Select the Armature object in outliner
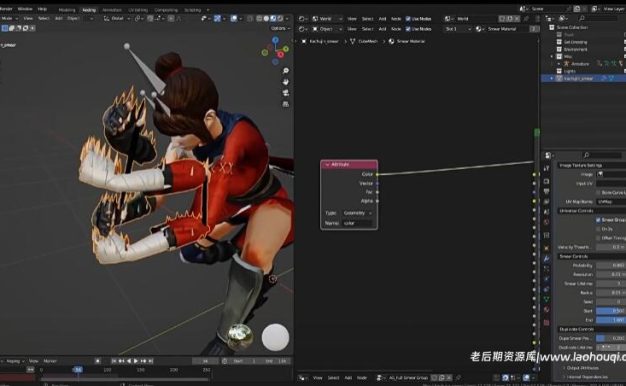626x386 pixels. pos(580,64)
